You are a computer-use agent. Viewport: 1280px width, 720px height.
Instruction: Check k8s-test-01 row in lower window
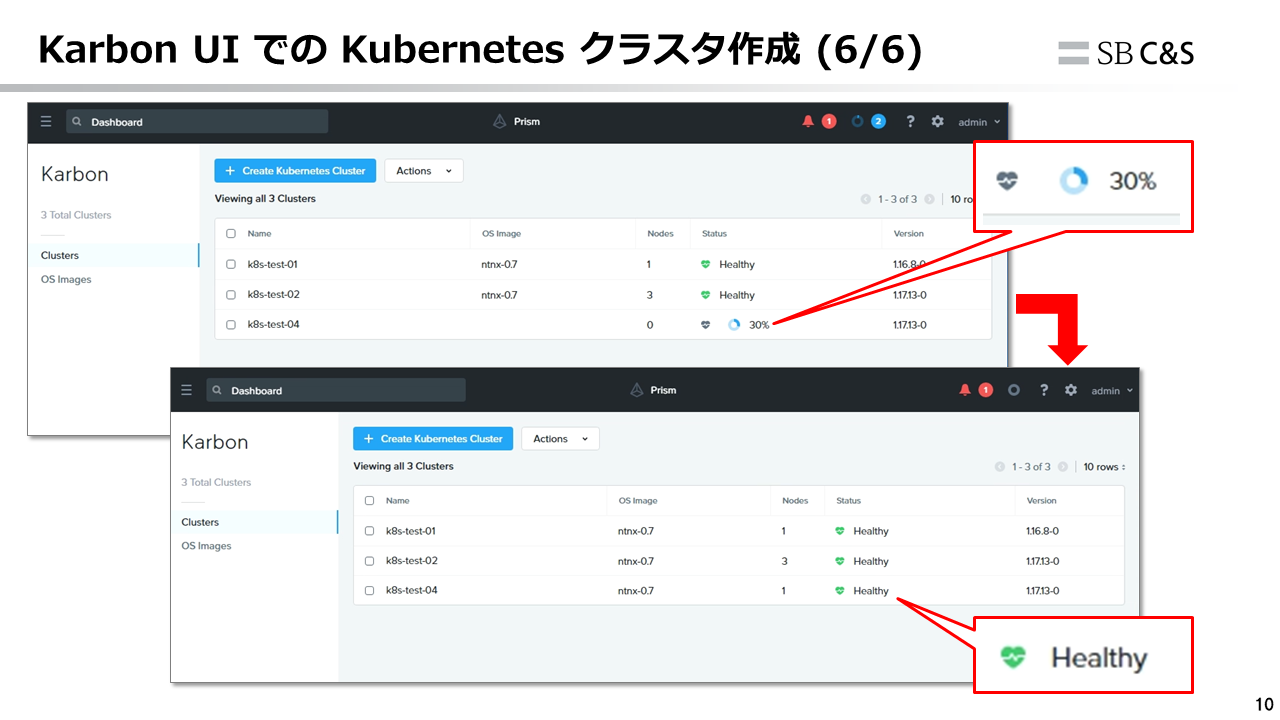[369, 531]
